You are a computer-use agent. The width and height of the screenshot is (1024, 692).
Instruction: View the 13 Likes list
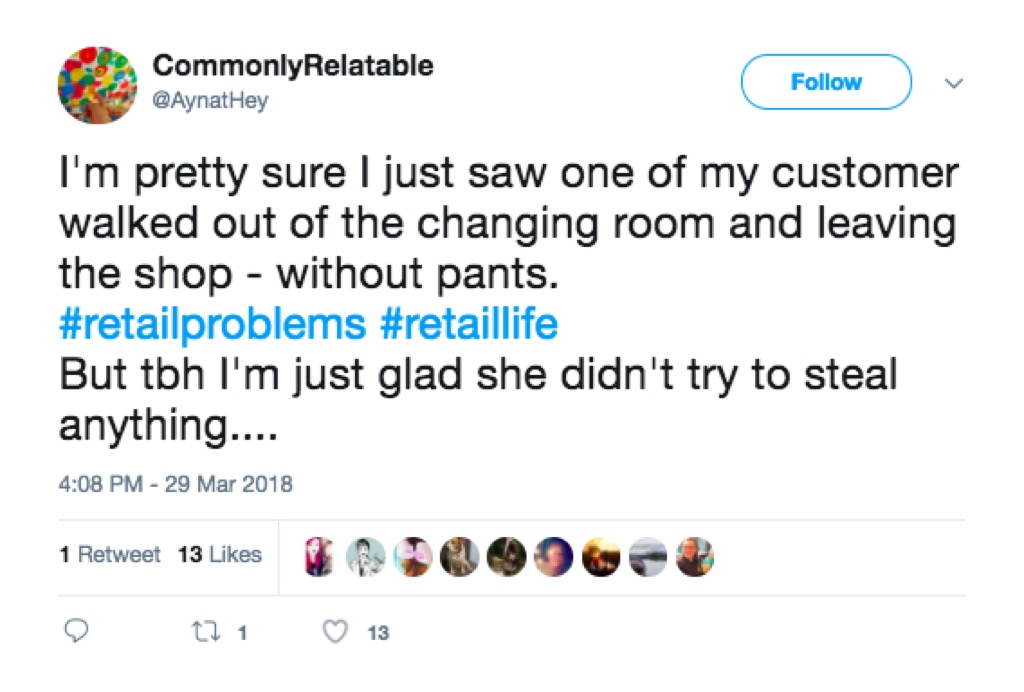pyautogui.click(x=219, y=555)
